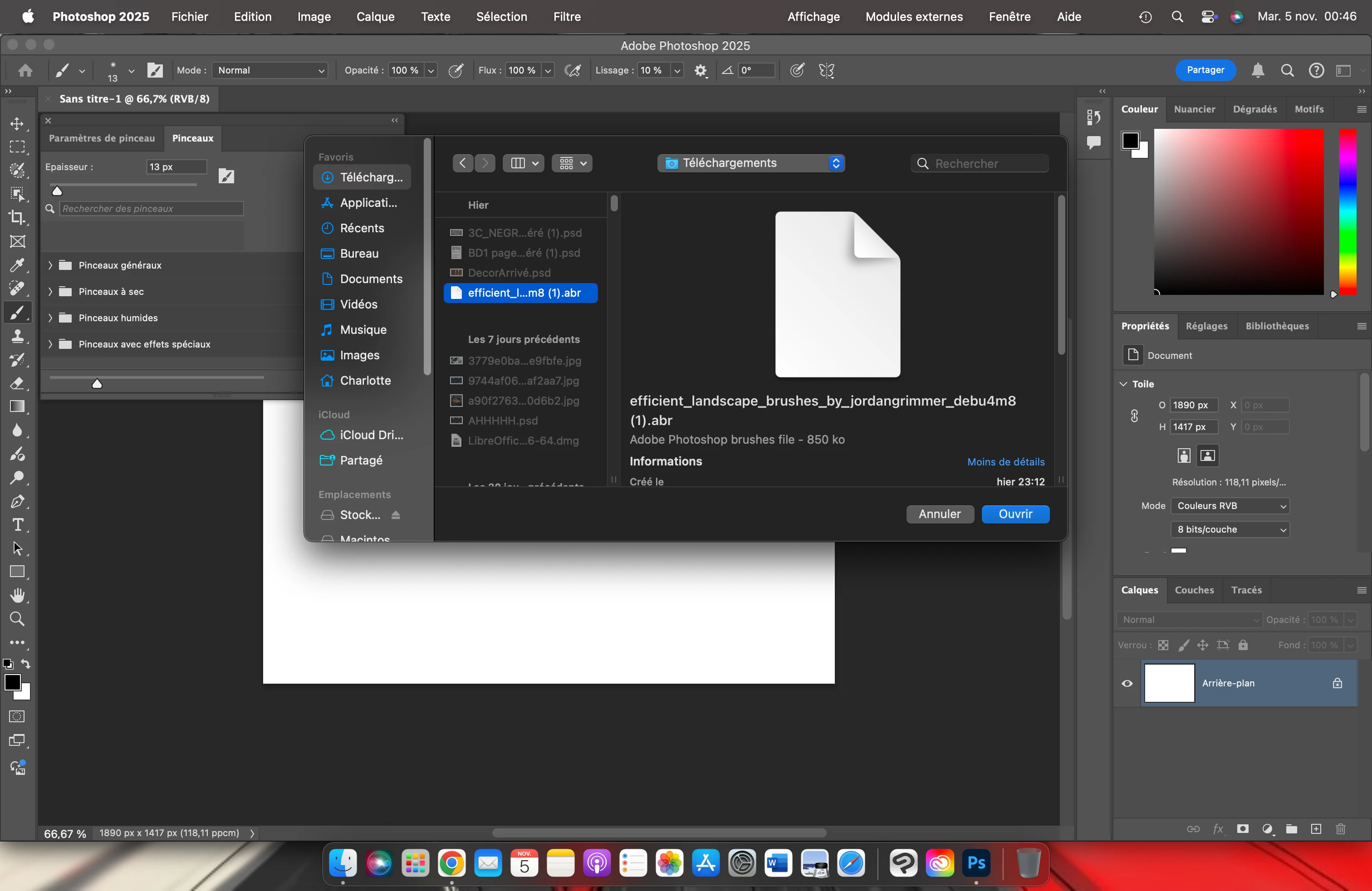Click the Moins de détails link
1372x891 pixels.
pos(1005,462)
